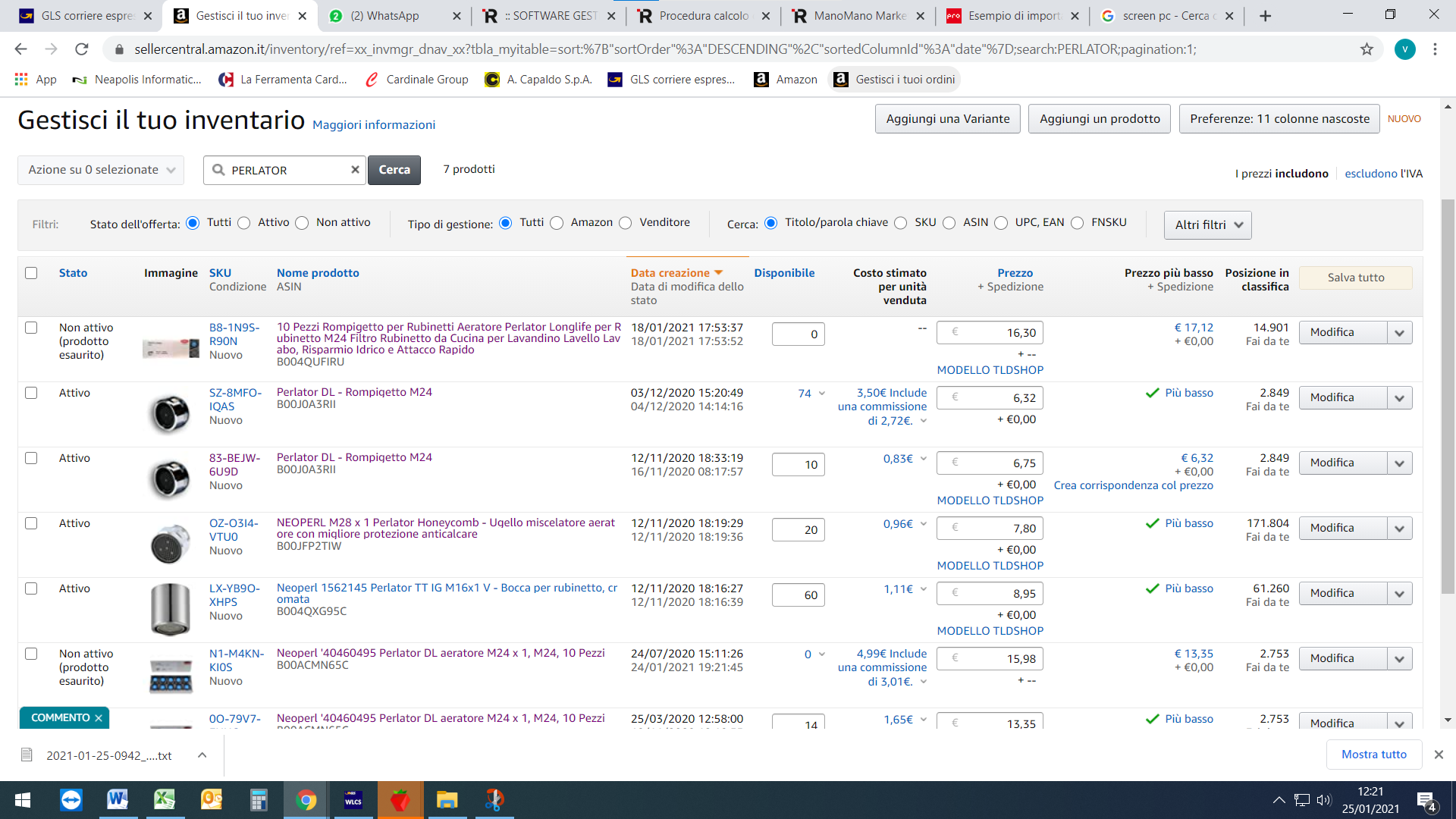Open the Windows Start menu
Viewport: 1456px width, 819px height.
(22, 800)
